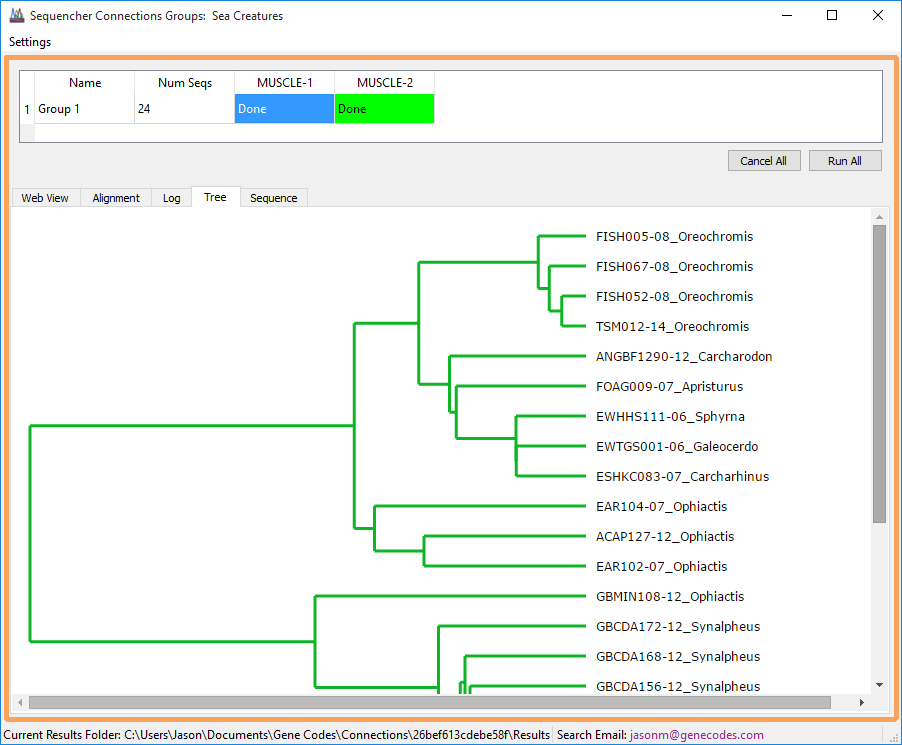902x745 pixels.
Task: Click the MUSCLE-1 column header
Action: coord(284,83)
